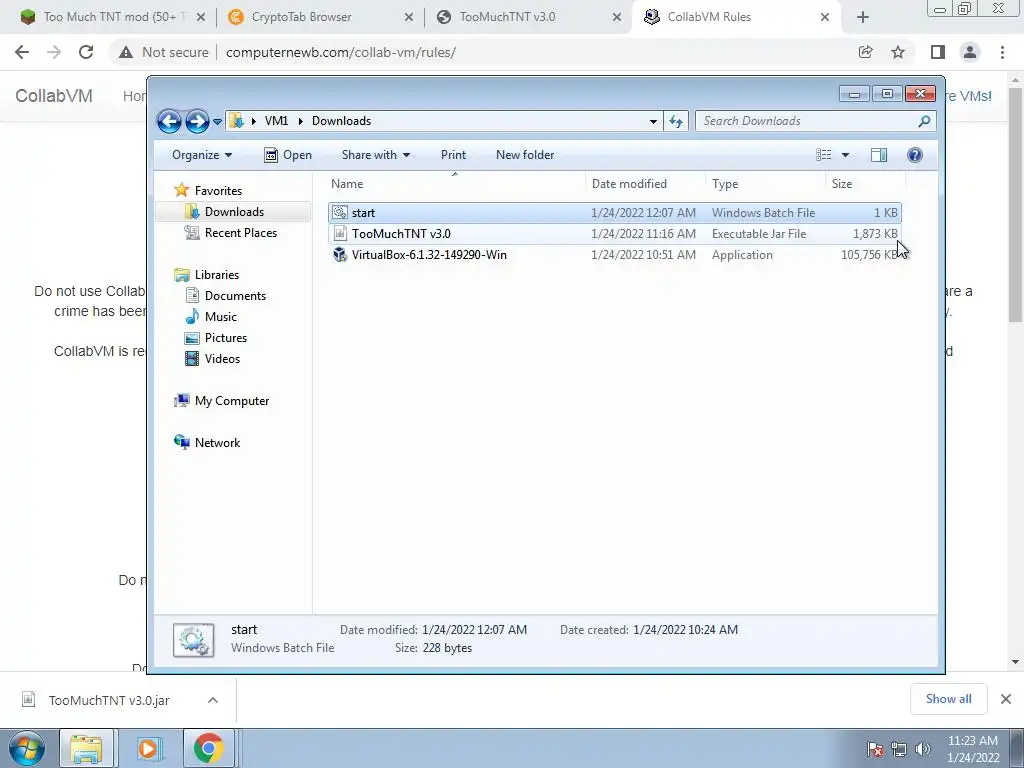Screen dimensions: 1024x768
Task: Select the start batch file
Action: click(615, 213)
